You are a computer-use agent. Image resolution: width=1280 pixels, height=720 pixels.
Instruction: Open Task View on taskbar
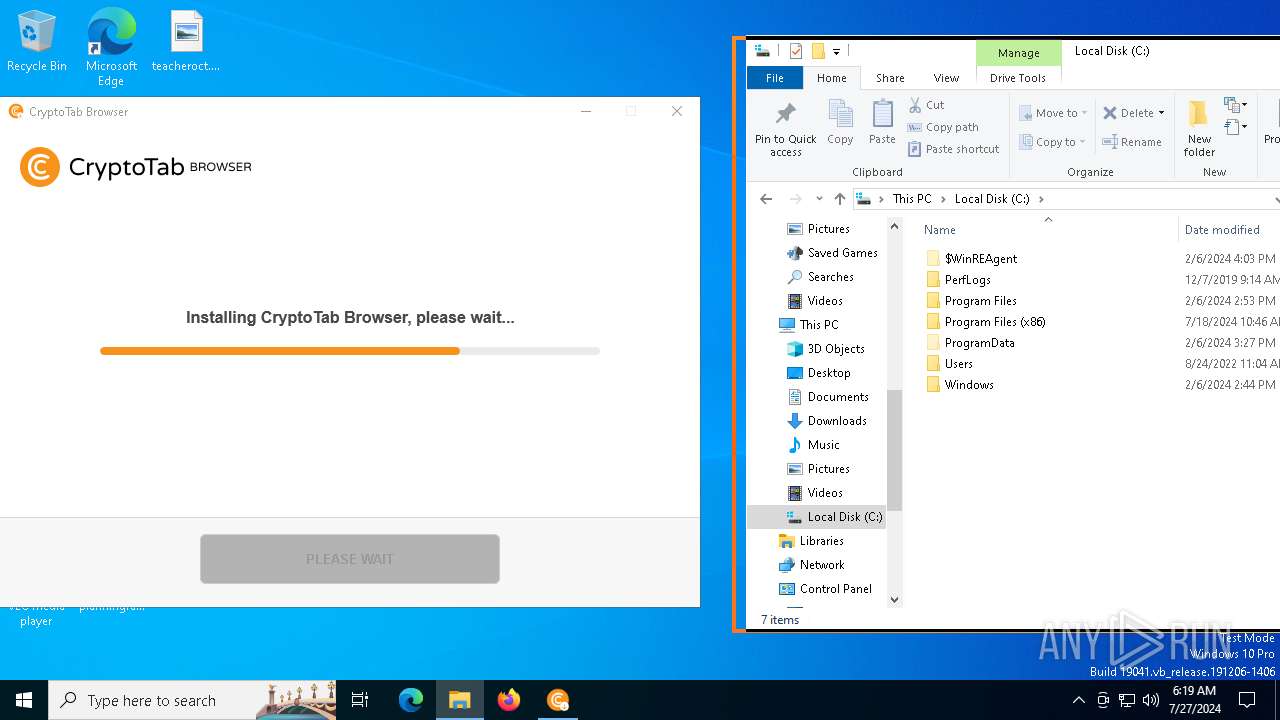[360, 700]
